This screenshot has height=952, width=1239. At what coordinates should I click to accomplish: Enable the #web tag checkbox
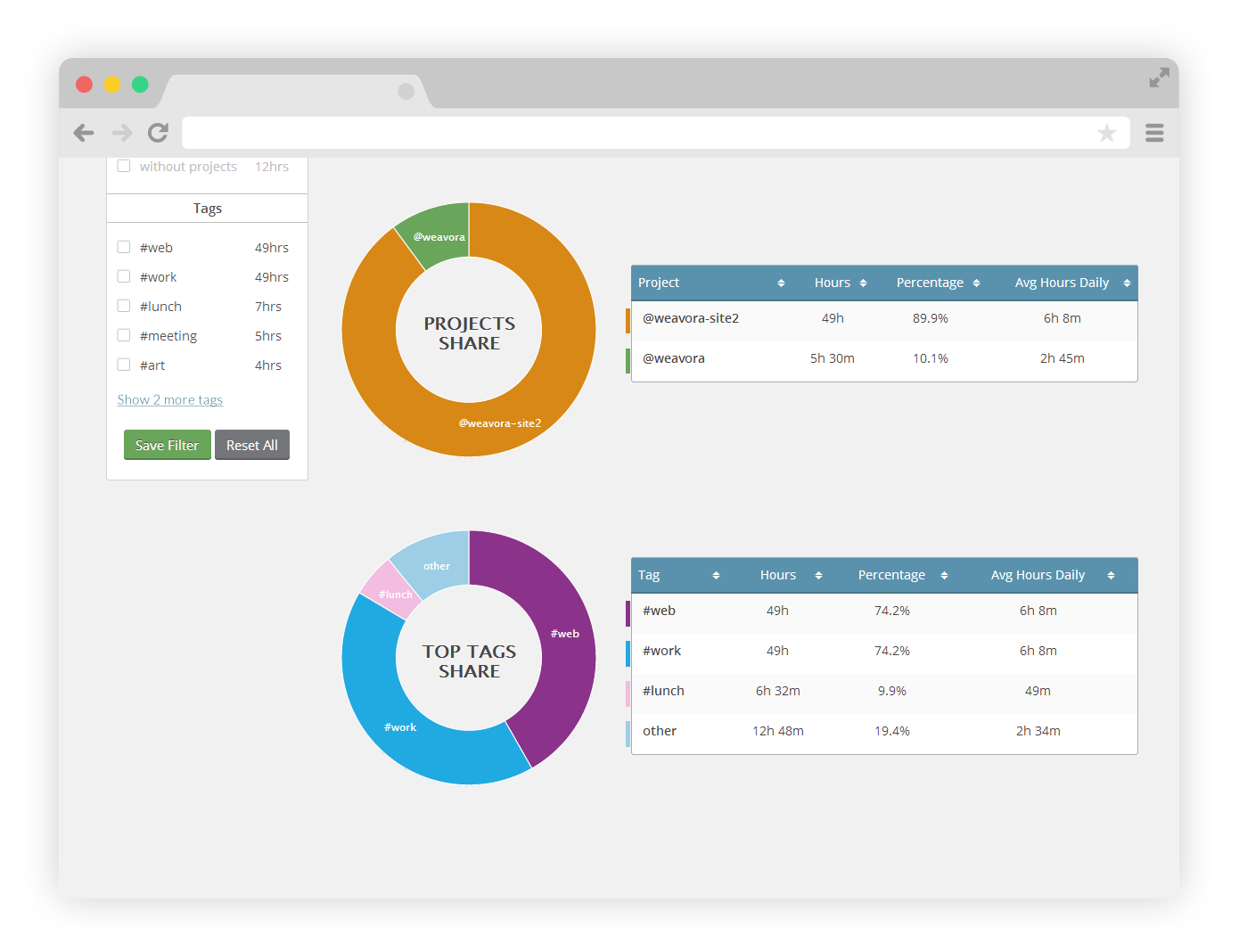click(x=124, y=247)
